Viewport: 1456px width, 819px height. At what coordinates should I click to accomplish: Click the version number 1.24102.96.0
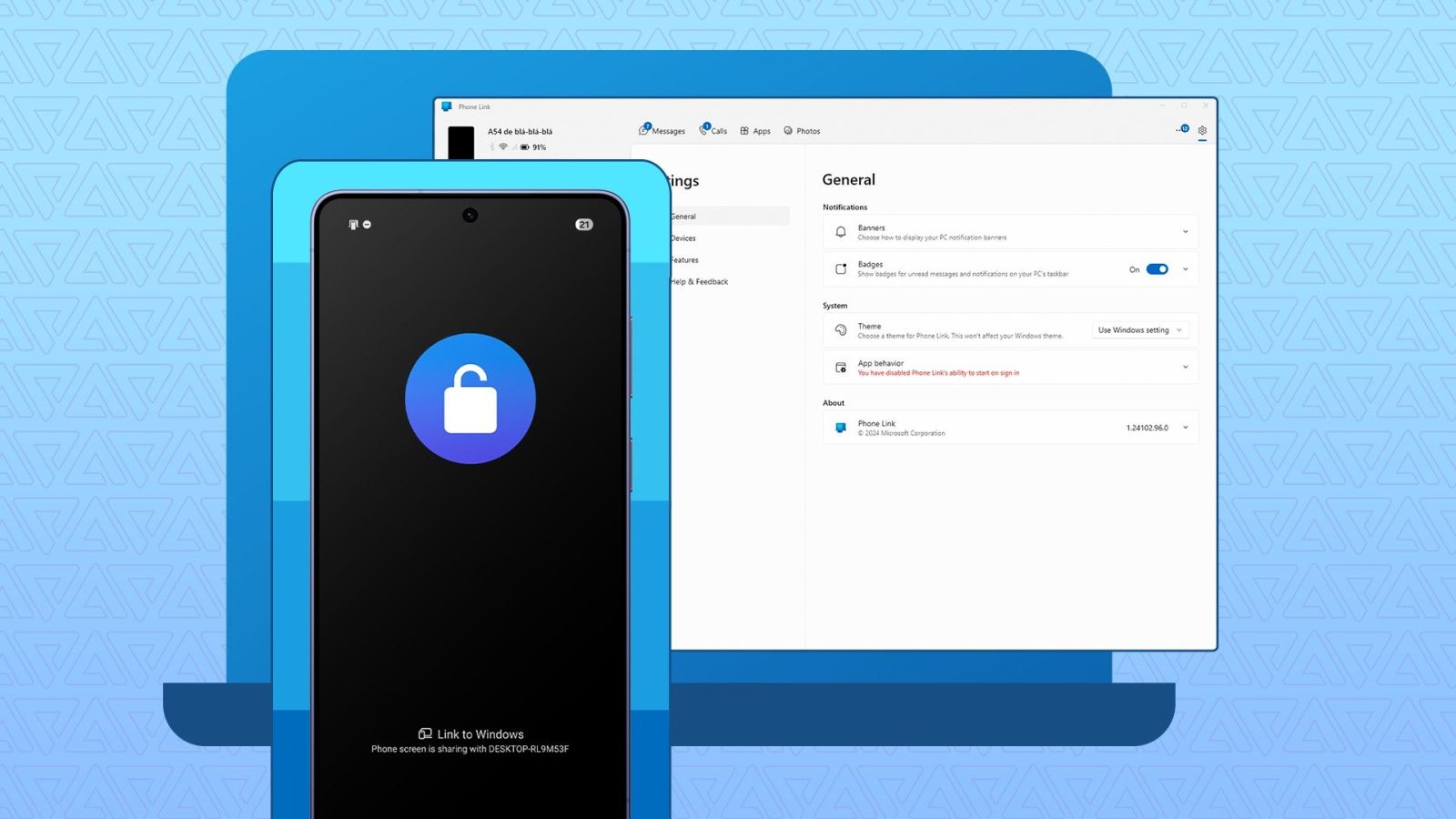[1147, 428]
